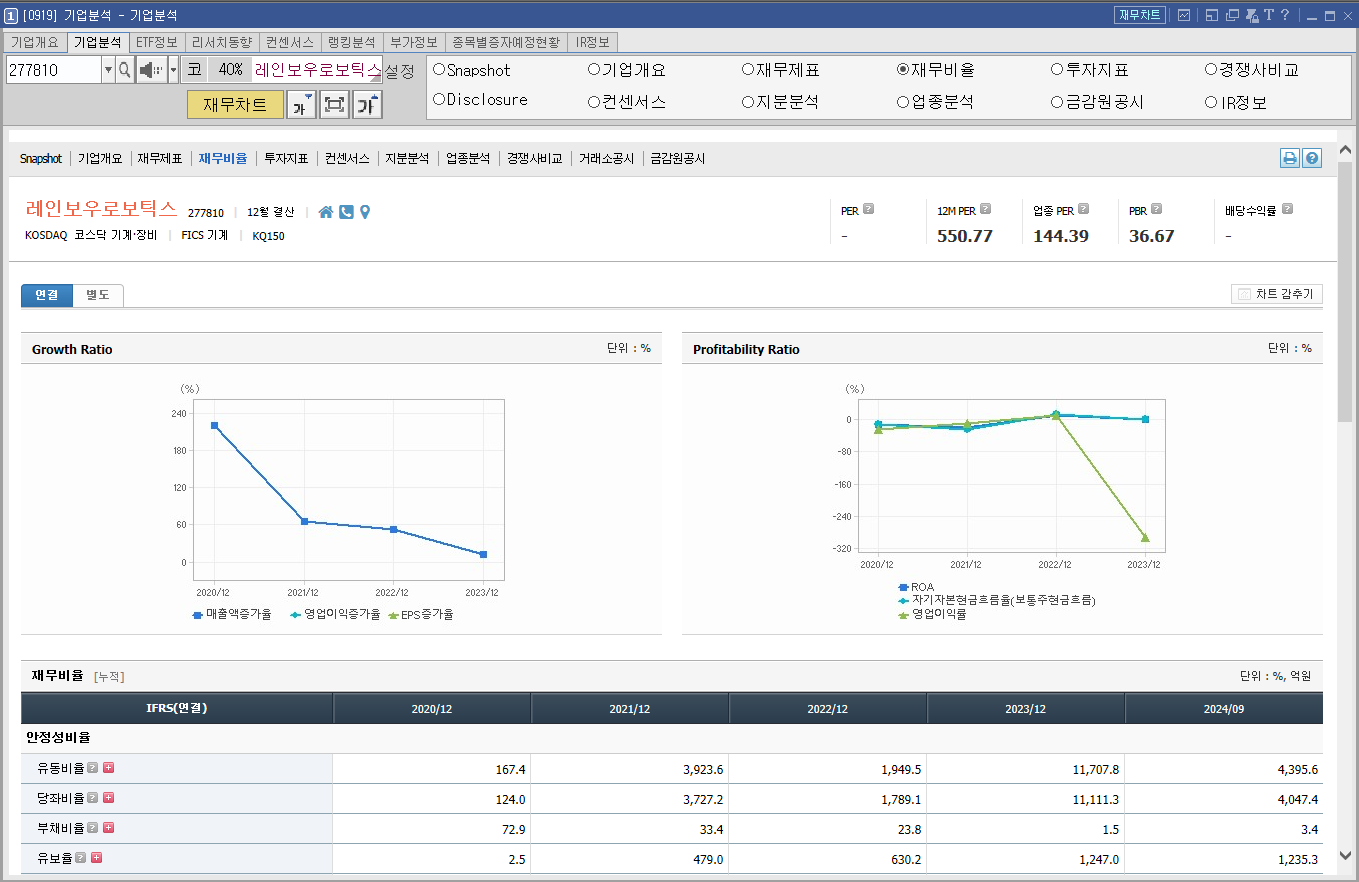Open the chart icon in title bar
The image size is (1359, 882).
1184,15
